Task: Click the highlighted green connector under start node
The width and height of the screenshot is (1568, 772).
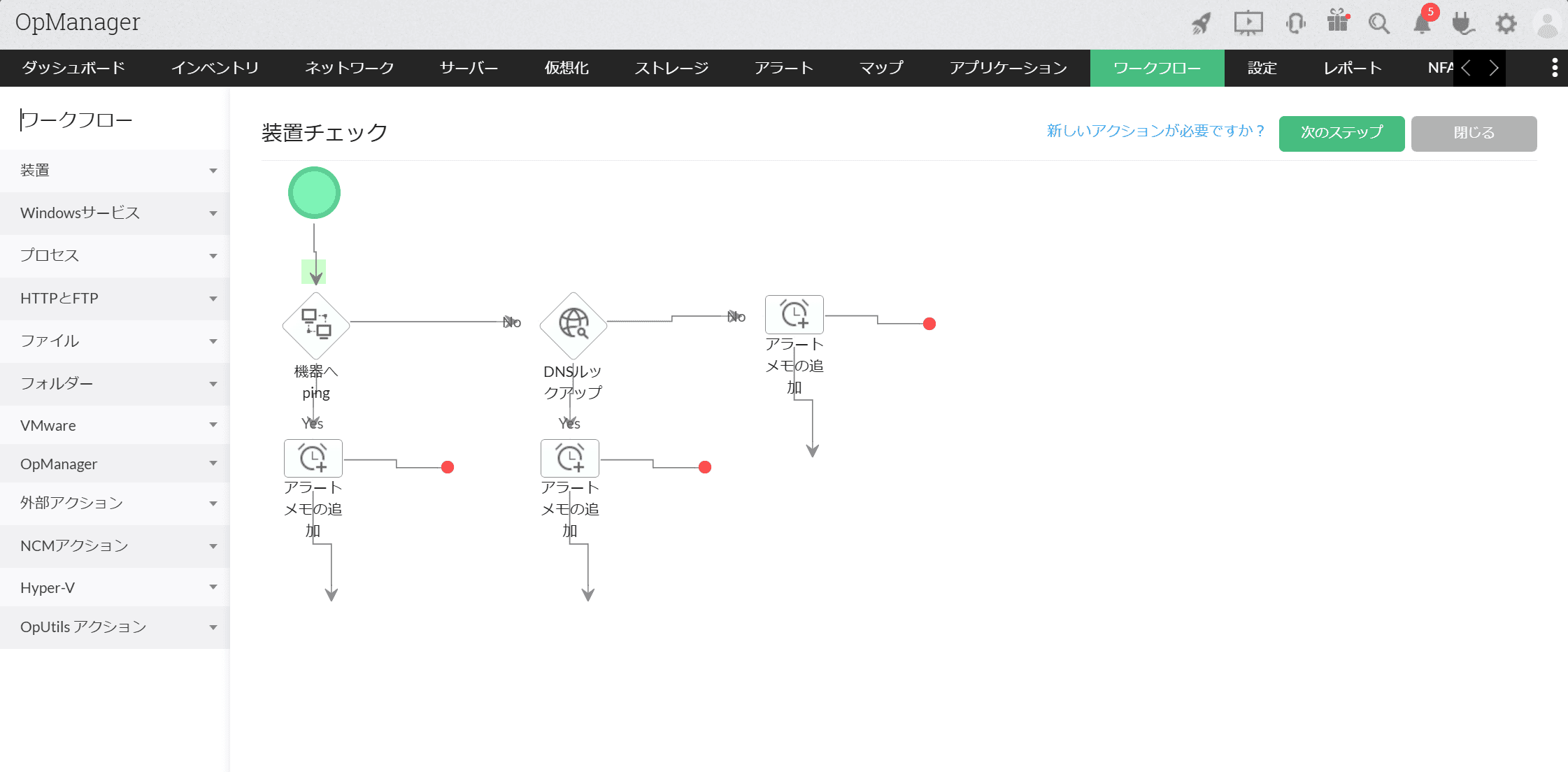Action: (x=314, y=272)
